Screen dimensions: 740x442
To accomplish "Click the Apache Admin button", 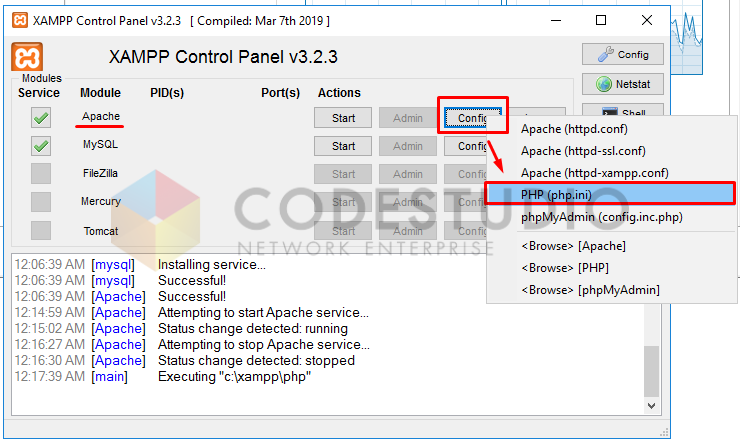I will [x=408, y=118].
